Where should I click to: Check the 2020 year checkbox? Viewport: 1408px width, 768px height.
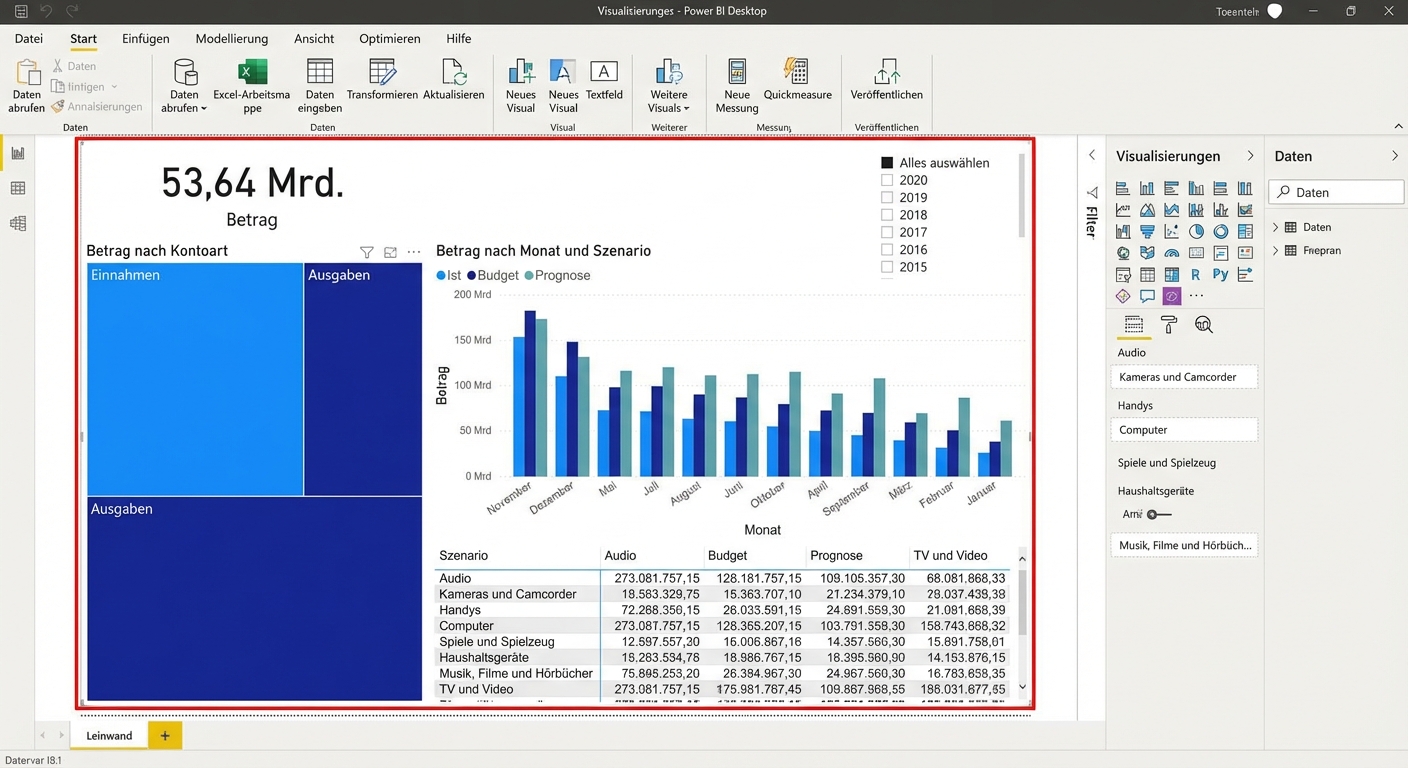point(887,180)
